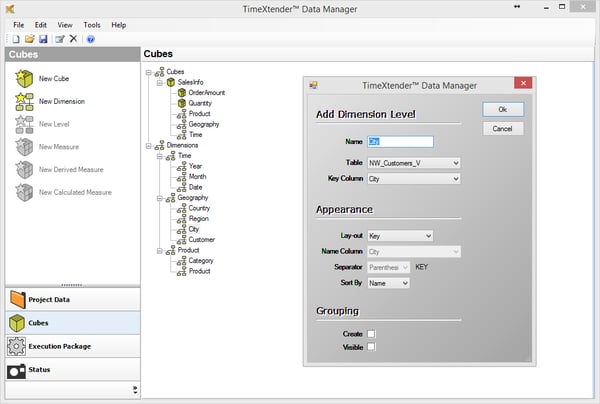Click the blue Help toolbar icon

tap(91, 39)
